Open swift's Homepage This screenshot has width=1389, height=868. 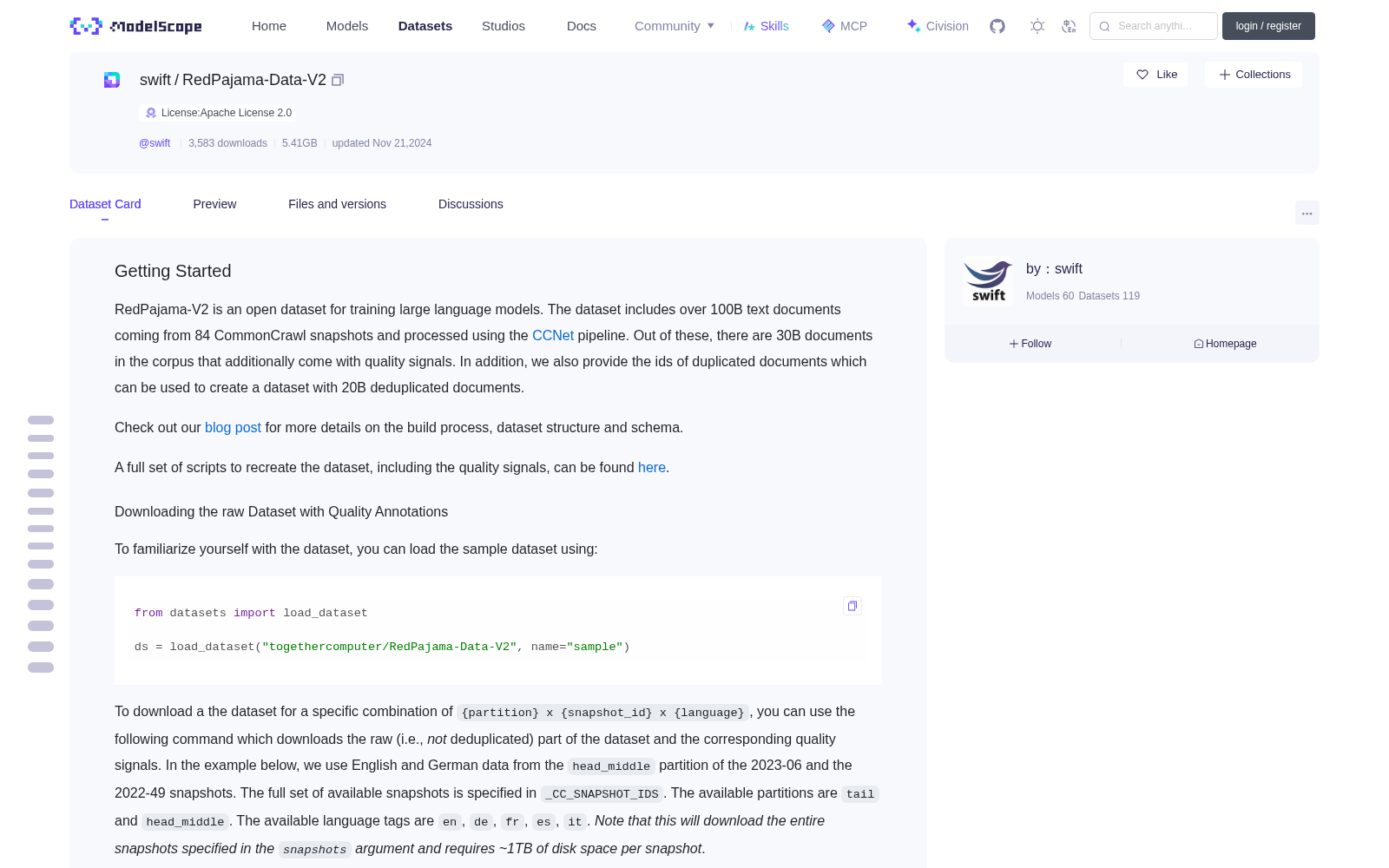point(1225,344)
